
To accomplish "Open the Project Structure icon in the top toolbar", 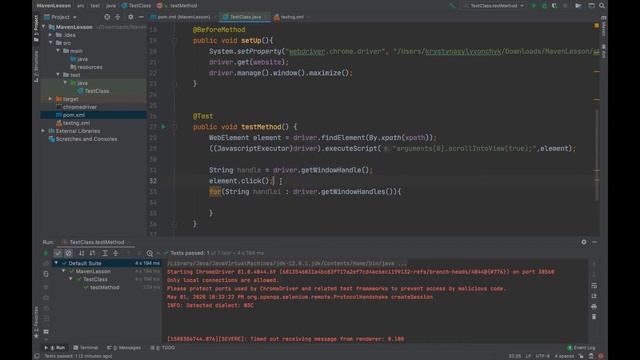I will click(x=591, y=6).
